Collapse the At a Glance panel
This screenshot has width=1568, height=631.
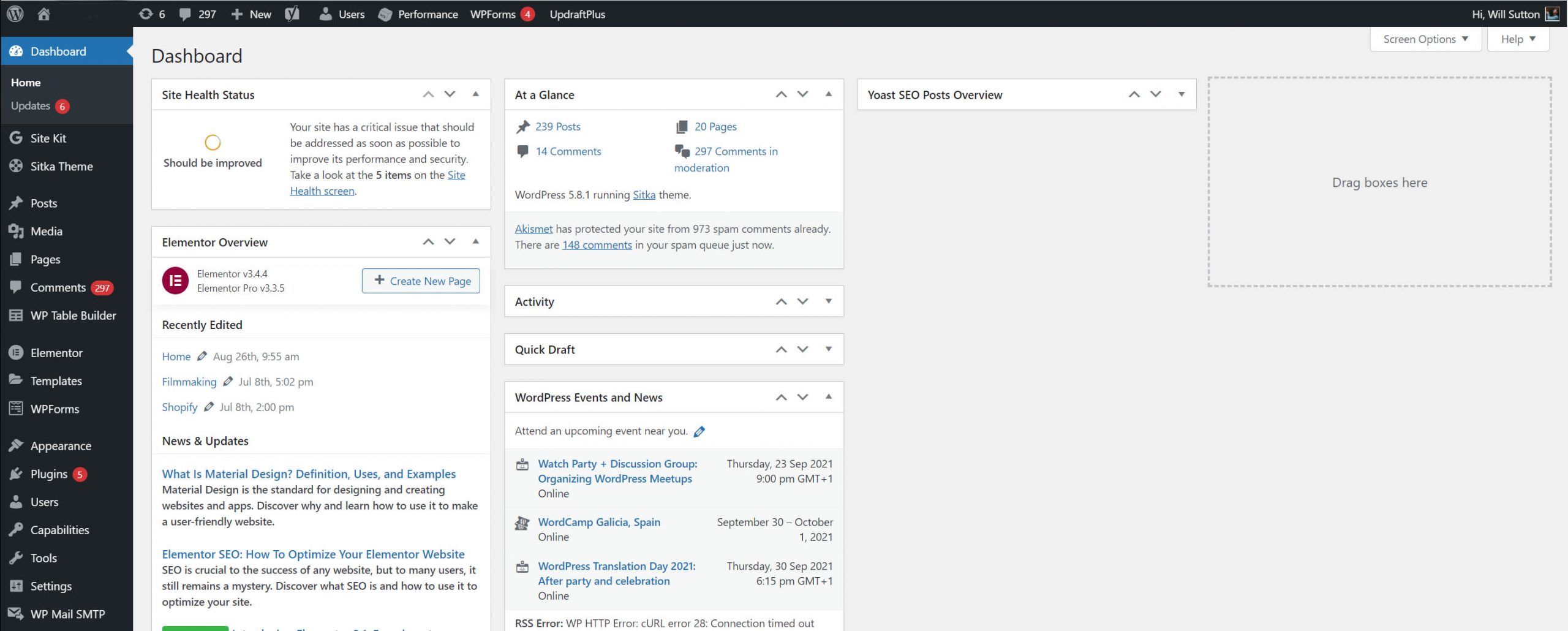(x=828, y=94)
